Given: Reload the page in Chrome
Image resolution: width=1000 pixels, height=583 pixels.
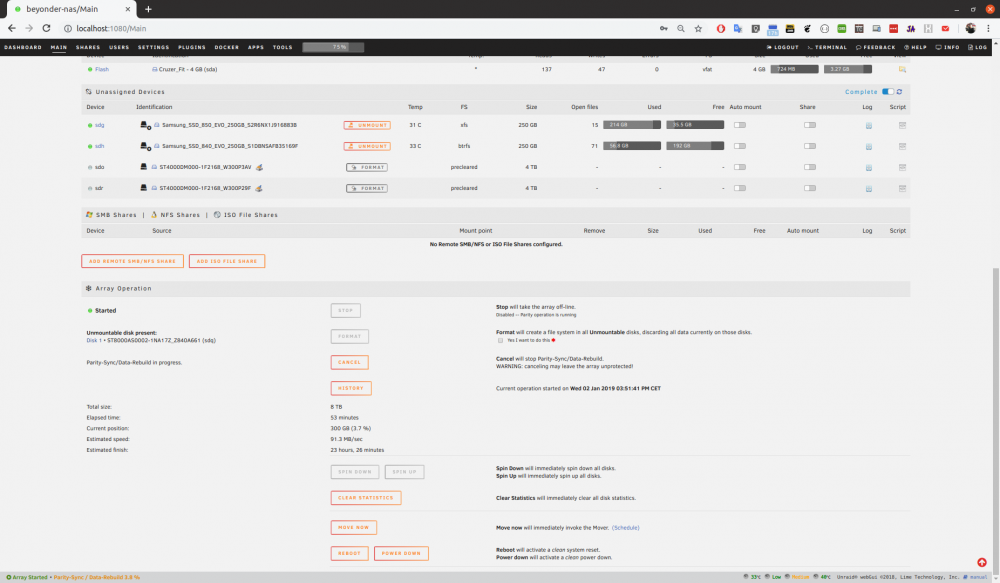Looking at the screenshot, I should coord(46,28).
